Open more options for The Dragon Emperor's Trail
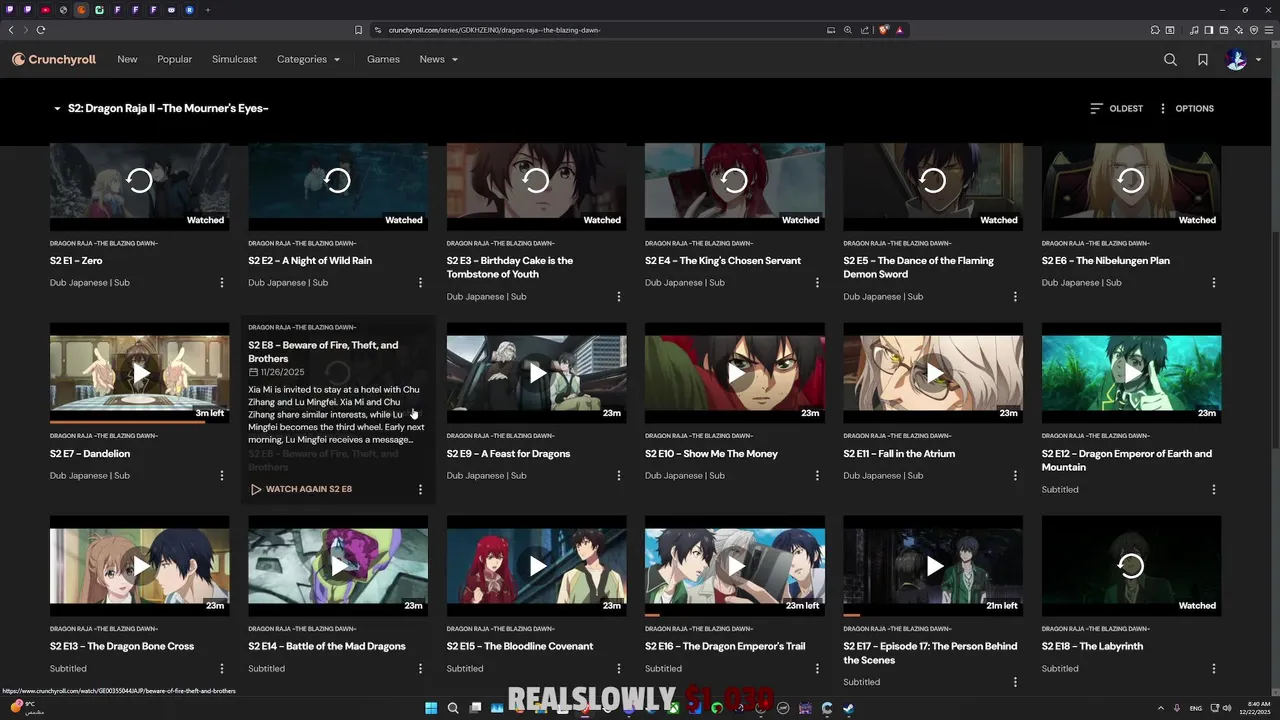 (817, 668)
